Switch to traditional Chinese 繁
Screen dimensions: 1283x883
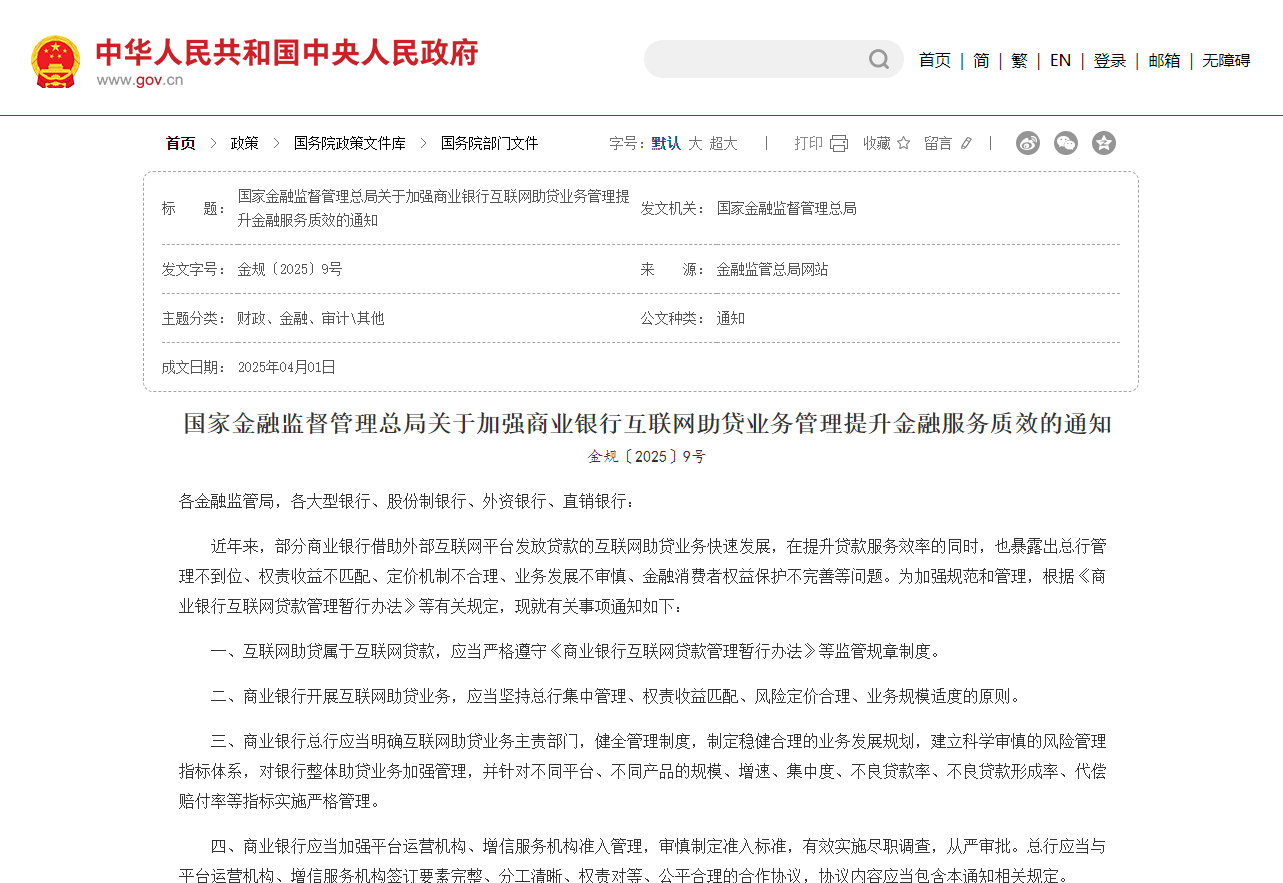pyautogui.click(x=1019, y=61)
